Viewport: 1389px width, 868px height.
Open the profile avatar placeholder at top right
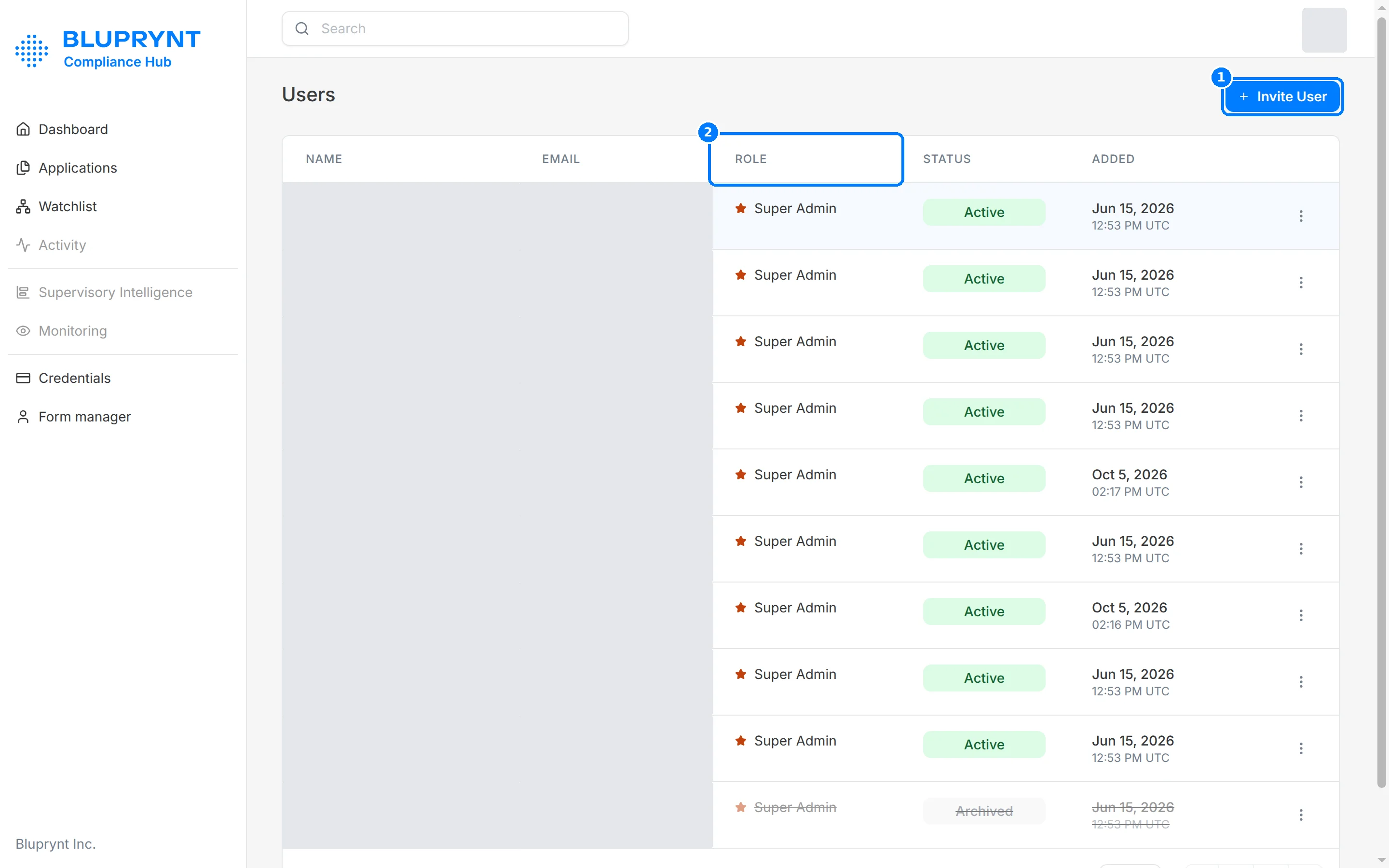click(1323, 30)
